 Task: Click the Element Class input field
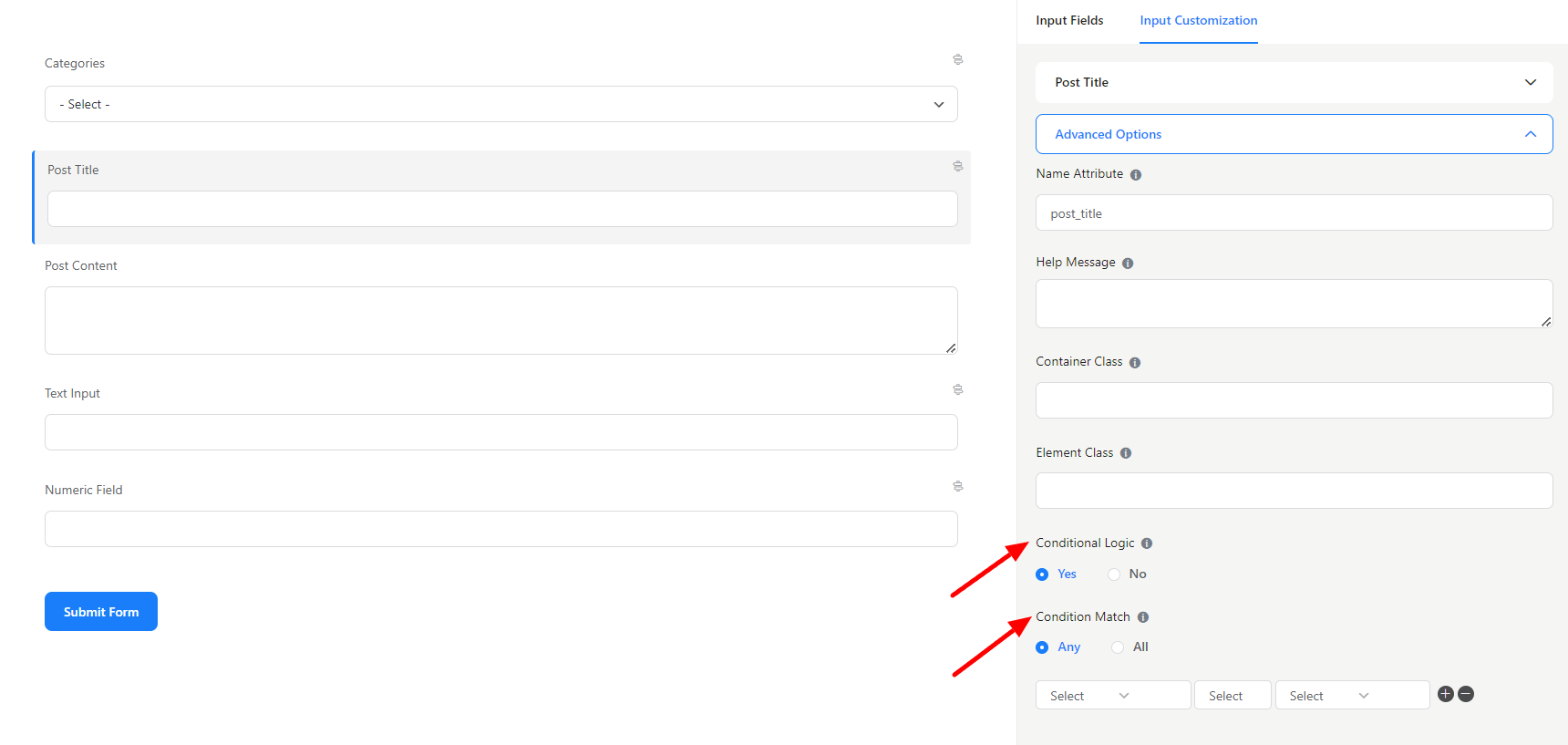pyautogui.click(x=1294, y=491)
